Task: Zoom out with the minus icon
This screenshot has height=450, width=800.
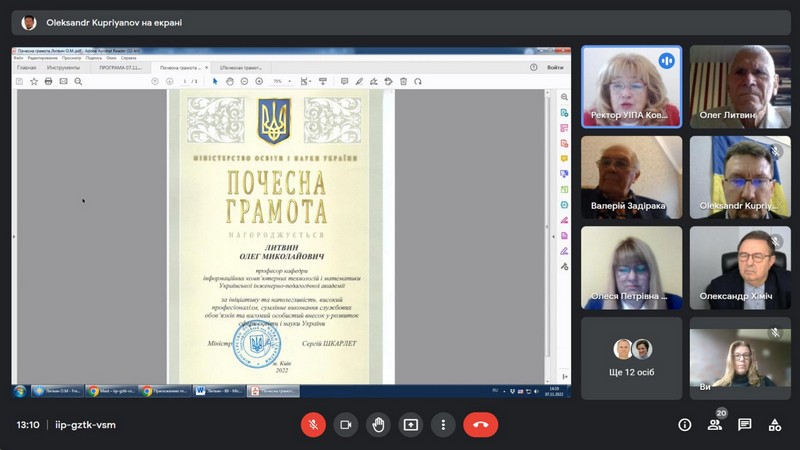Action: click(244, 81)
